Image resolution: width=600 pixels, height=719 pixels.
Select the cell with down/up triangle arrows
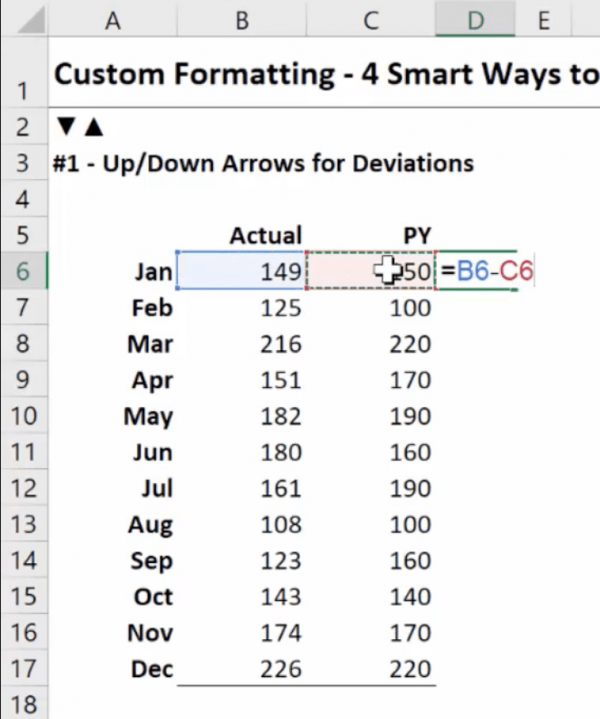coord(80,127)
